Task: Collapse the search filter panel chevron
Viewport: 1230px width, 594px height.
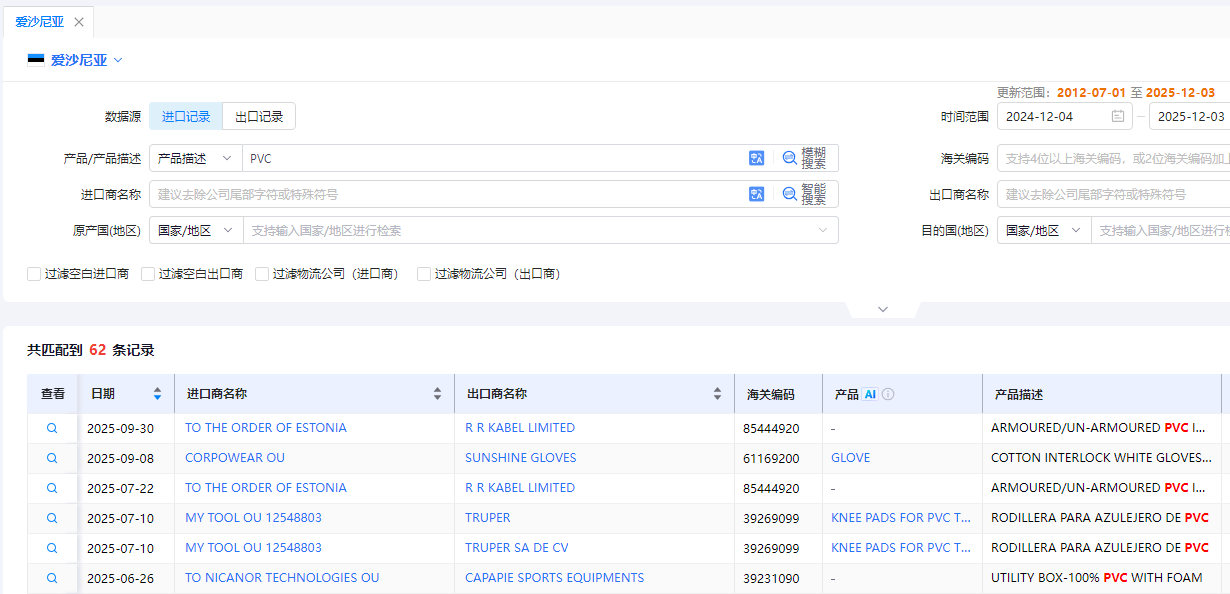Action: coord(882,309)
